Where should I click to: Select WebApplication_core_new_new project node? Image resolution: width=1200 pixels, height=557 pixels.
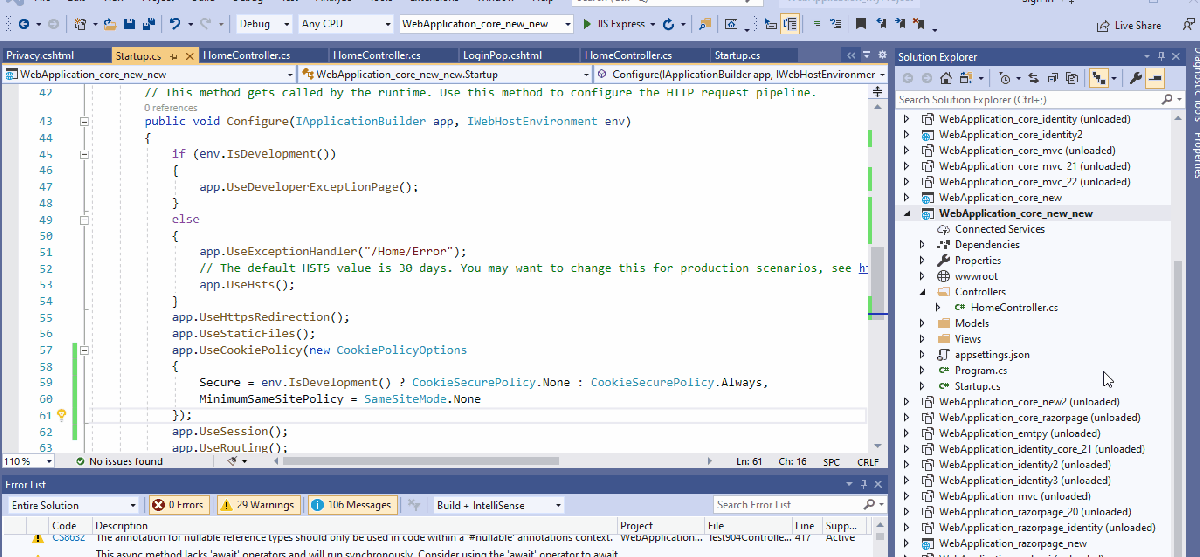click(x=1015, y=213)
